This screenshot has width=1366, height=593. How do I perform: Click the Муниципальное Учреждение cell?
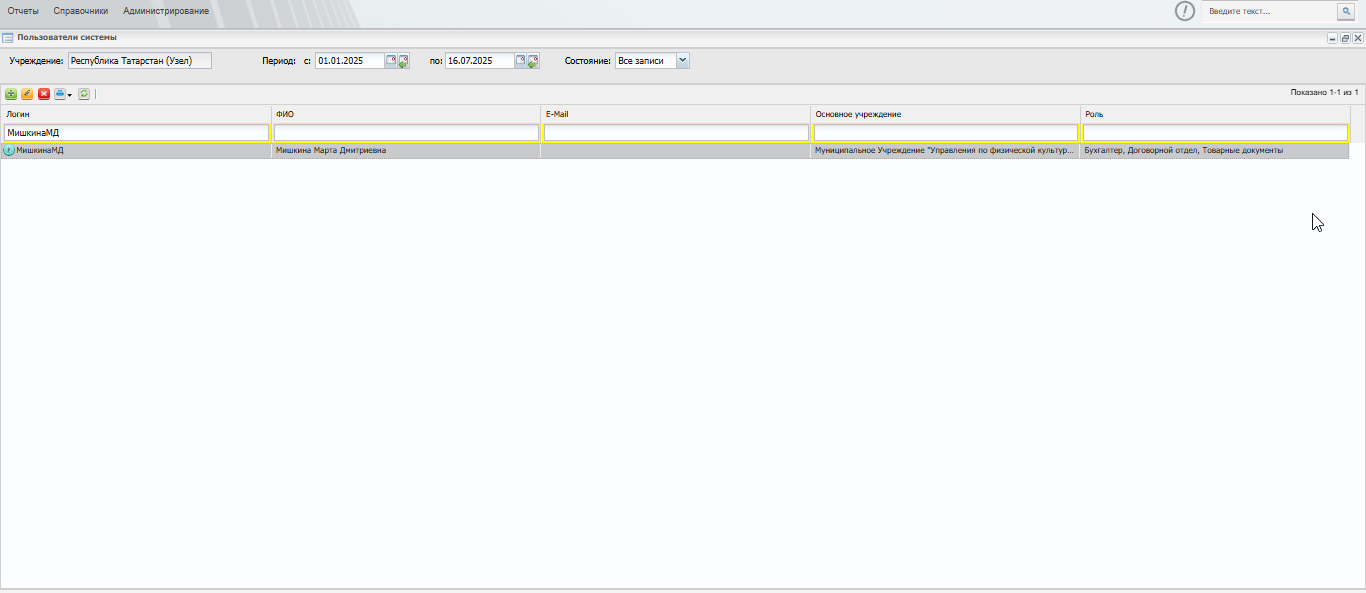(946, 151)
